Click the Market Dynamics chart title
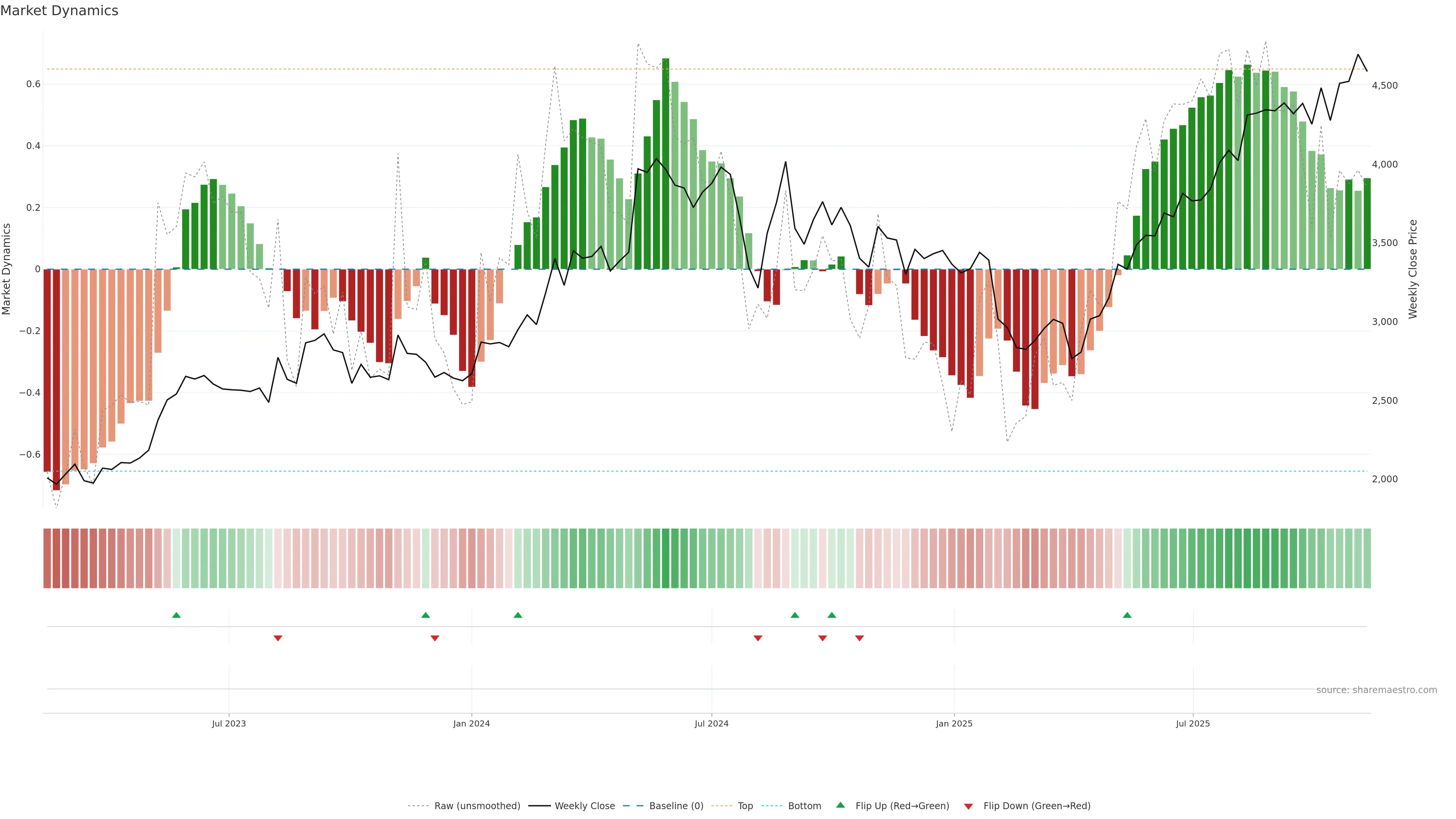The height and width of the screenshot is (819, 1456). point(60,11)
